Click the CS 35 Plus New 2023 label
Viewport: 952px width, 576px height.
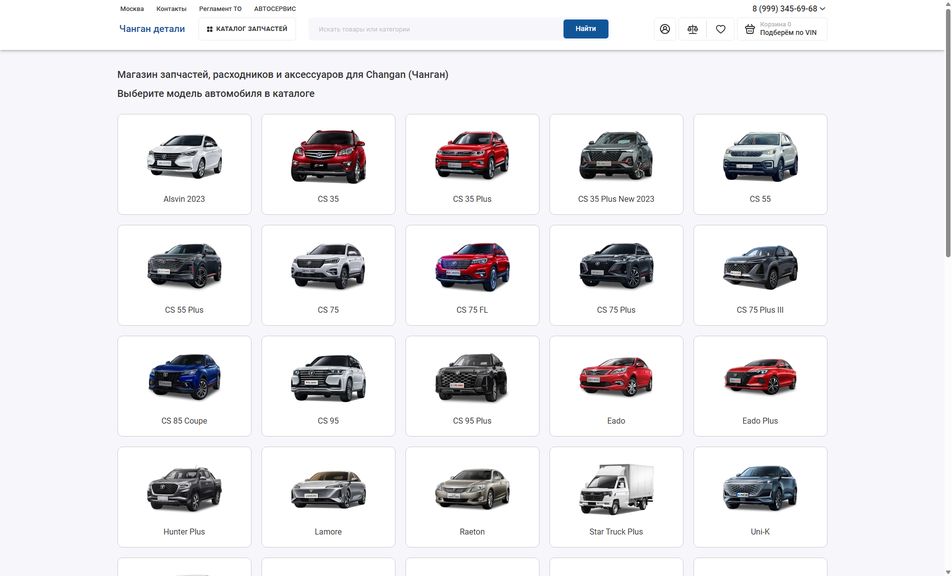[616, 199]
